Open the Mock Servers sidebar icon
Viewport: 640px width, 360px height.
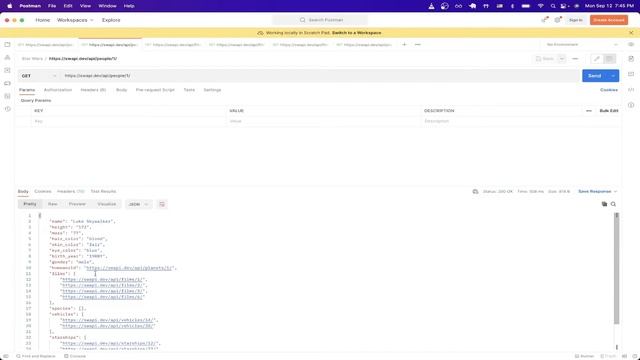click(7, 83)
